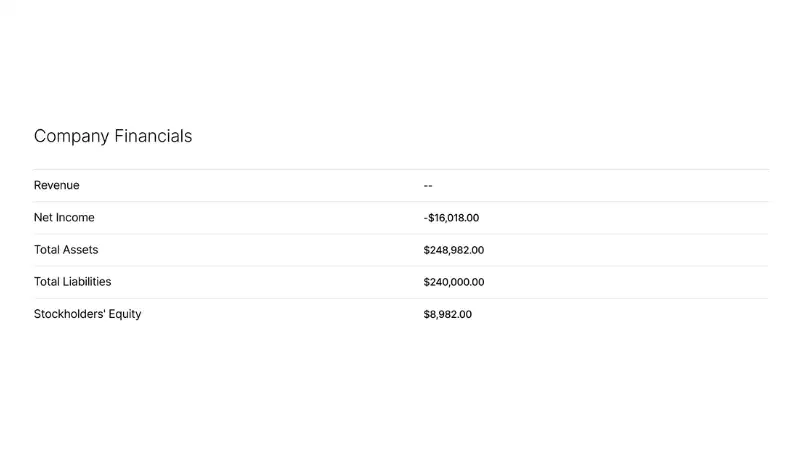Click the $248,982.00 total assets value
The width and height of the screenshot is (800, 450).
click(453, 249)
